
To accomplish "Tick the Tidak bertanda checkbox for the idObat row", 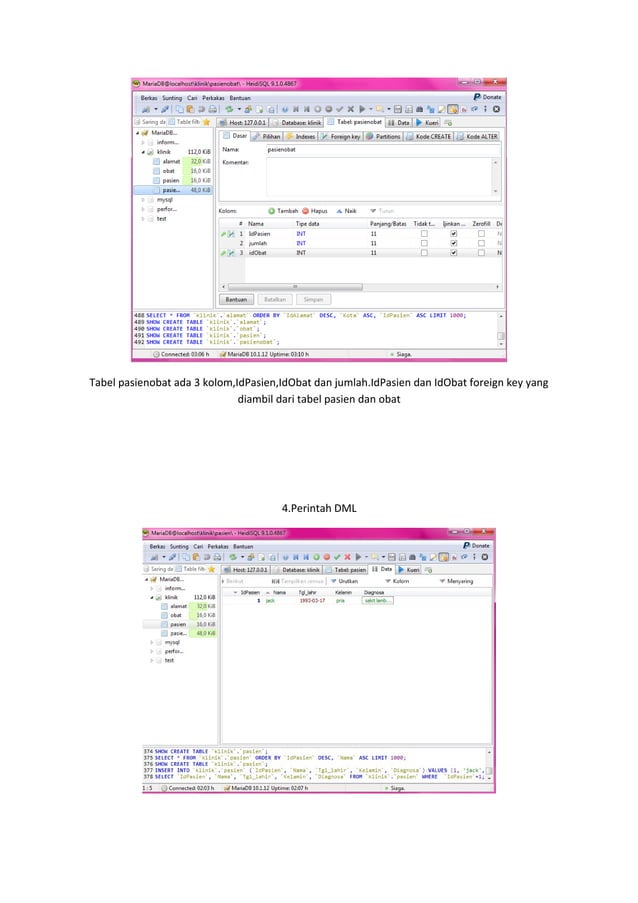I will 424,253.
